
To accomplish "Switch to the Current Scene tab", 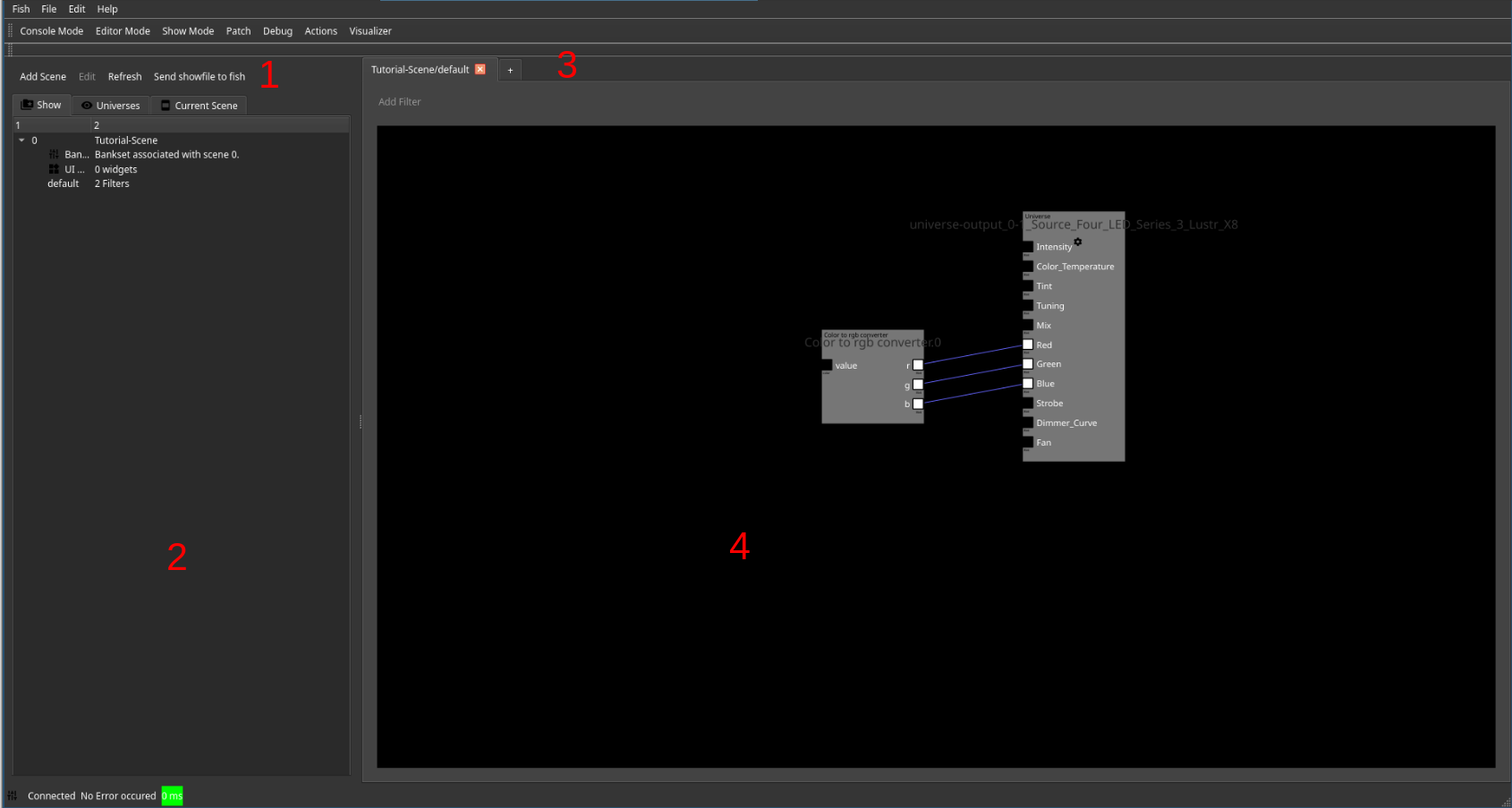I will (199, 106).
